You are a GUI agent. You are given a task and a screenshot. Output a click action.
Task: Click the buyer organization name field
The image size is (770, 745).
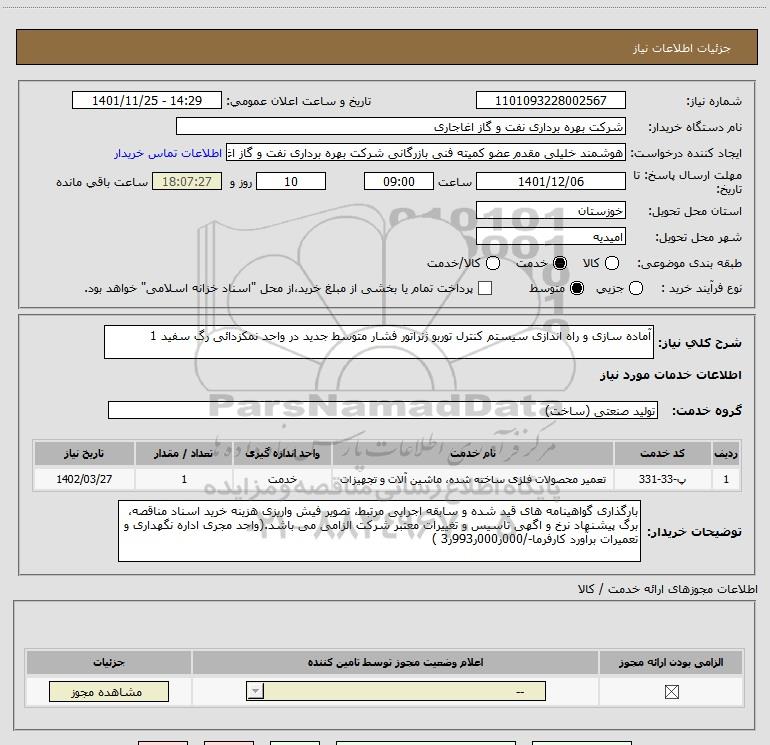click(401, 126)
